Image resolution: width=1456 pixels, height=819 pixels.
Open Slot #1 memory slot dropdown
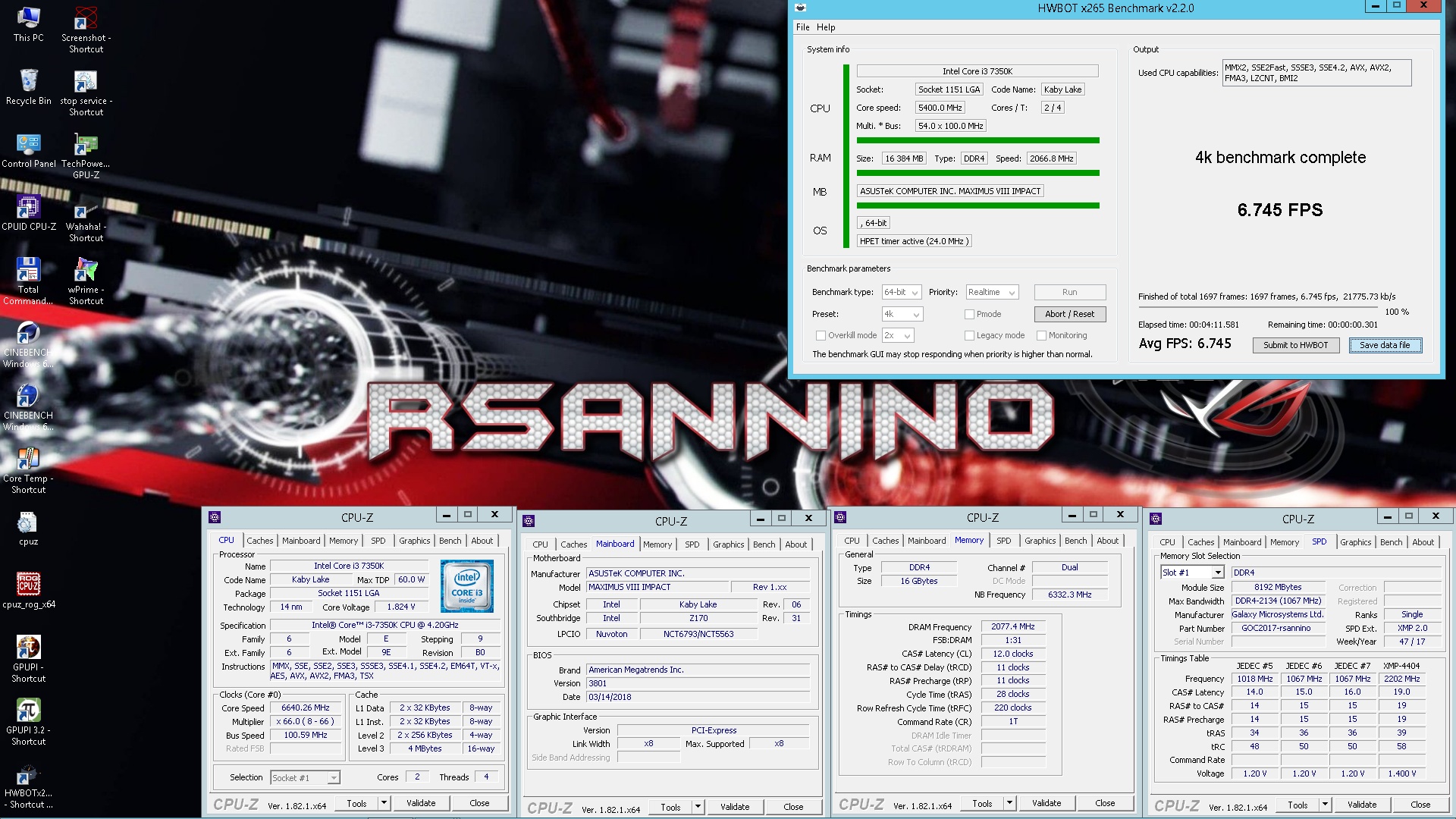1192,573
